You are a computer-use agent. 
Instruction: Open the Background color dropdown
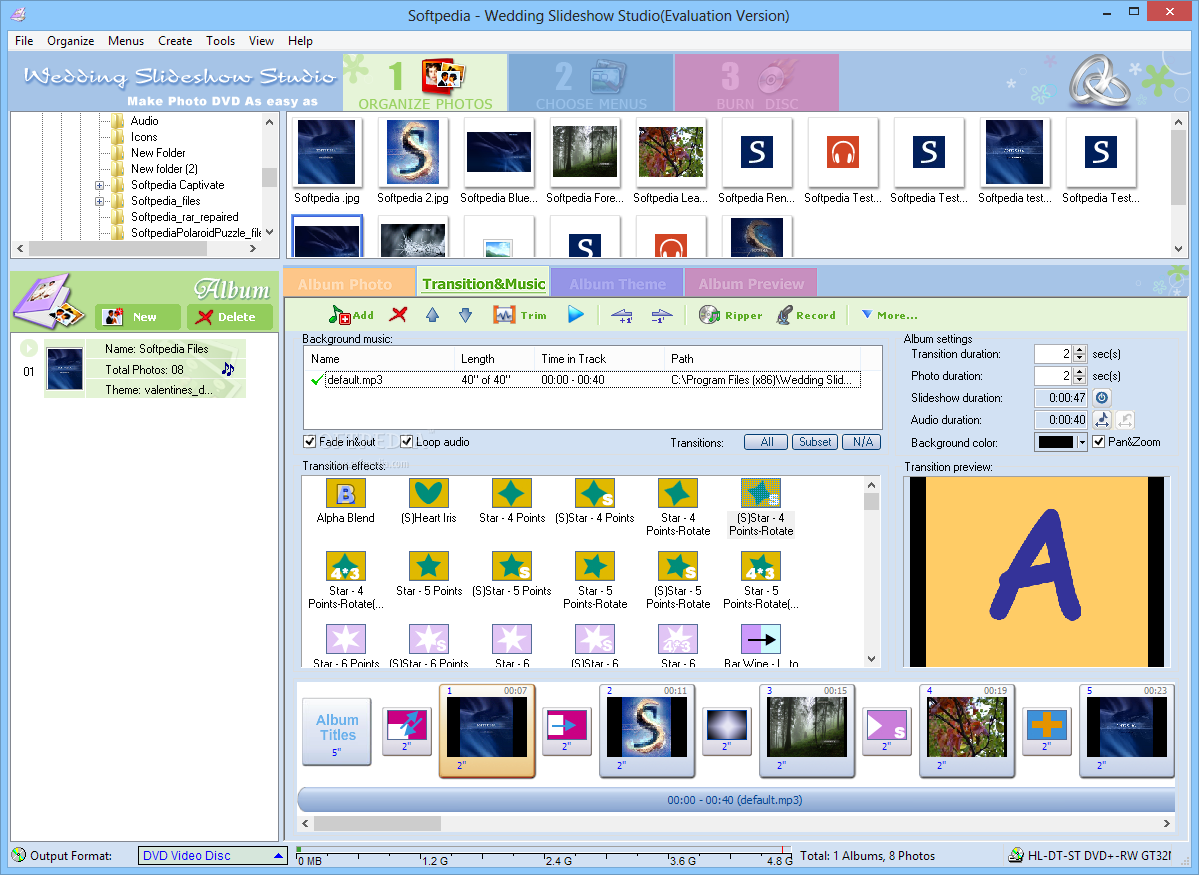point(1081,442)
